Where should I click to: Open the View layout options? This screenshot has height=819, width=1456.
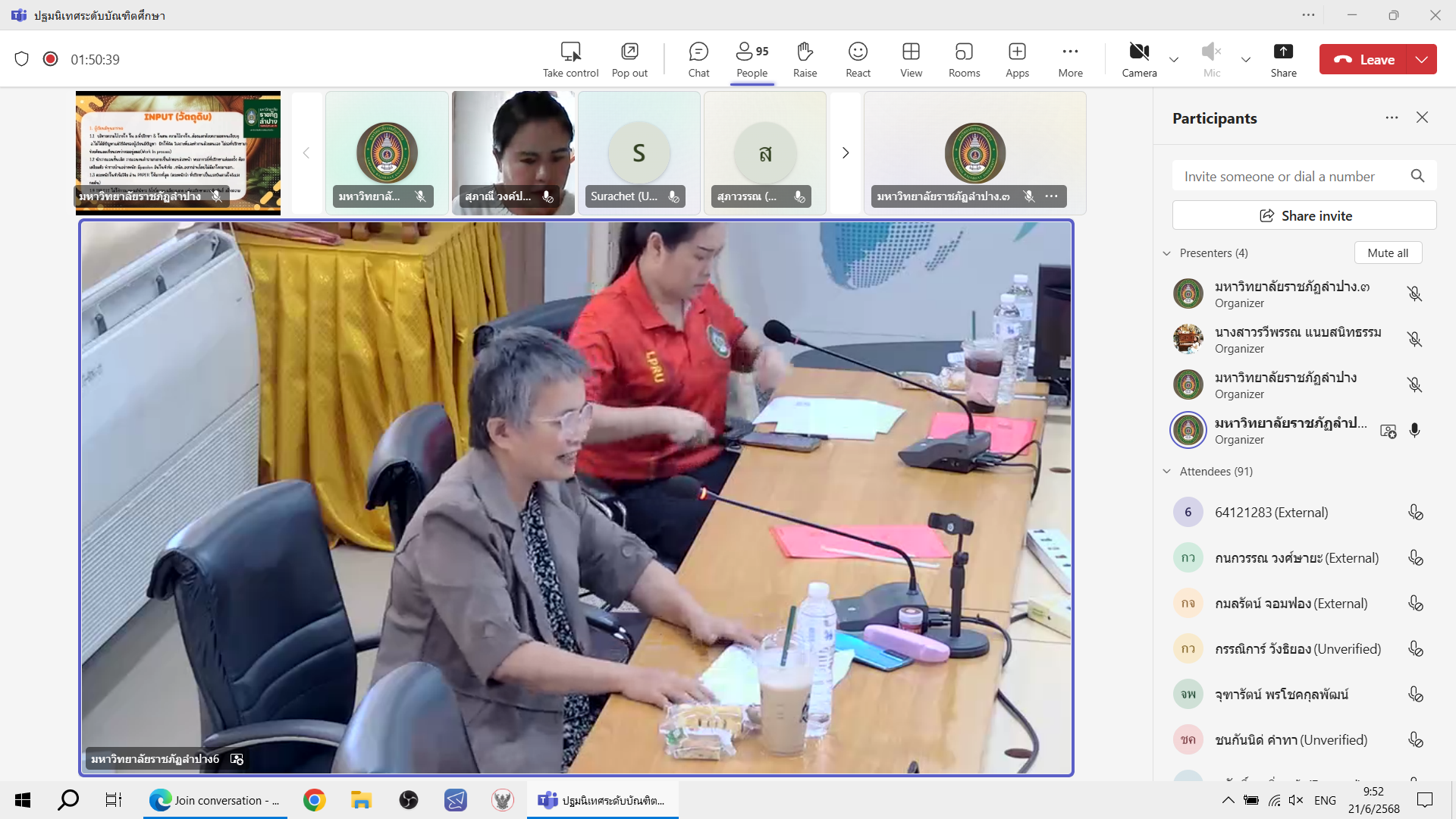tap(911, 59)
